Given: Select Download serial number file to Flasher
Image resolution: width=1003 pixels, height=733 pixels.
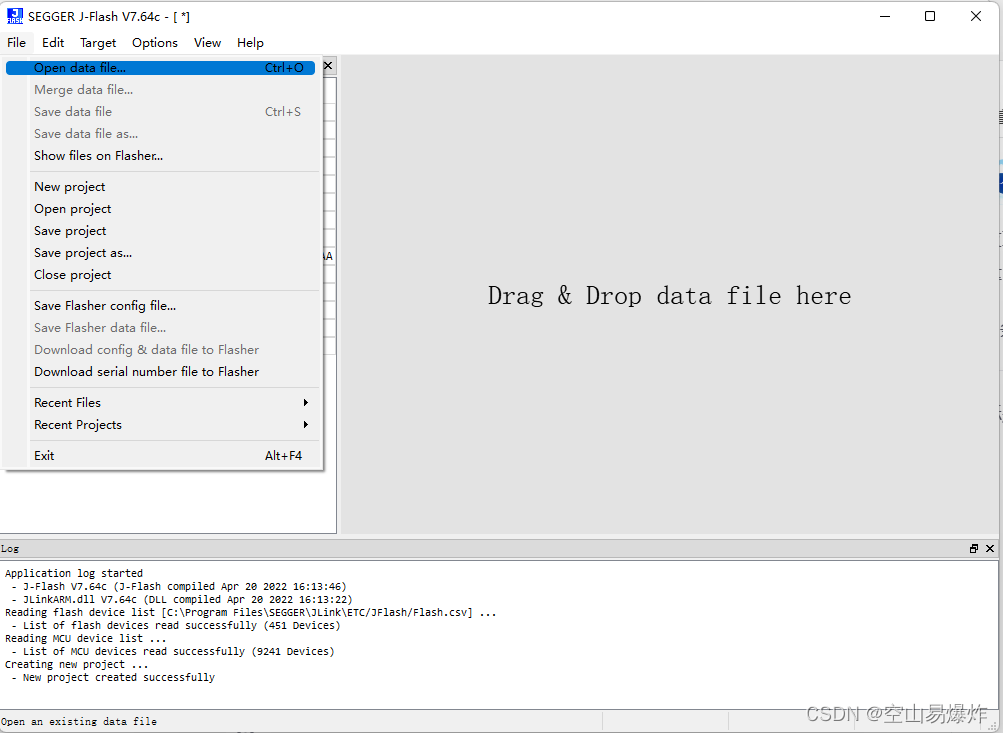Looking at the screenshot, I should click(161, 372).
